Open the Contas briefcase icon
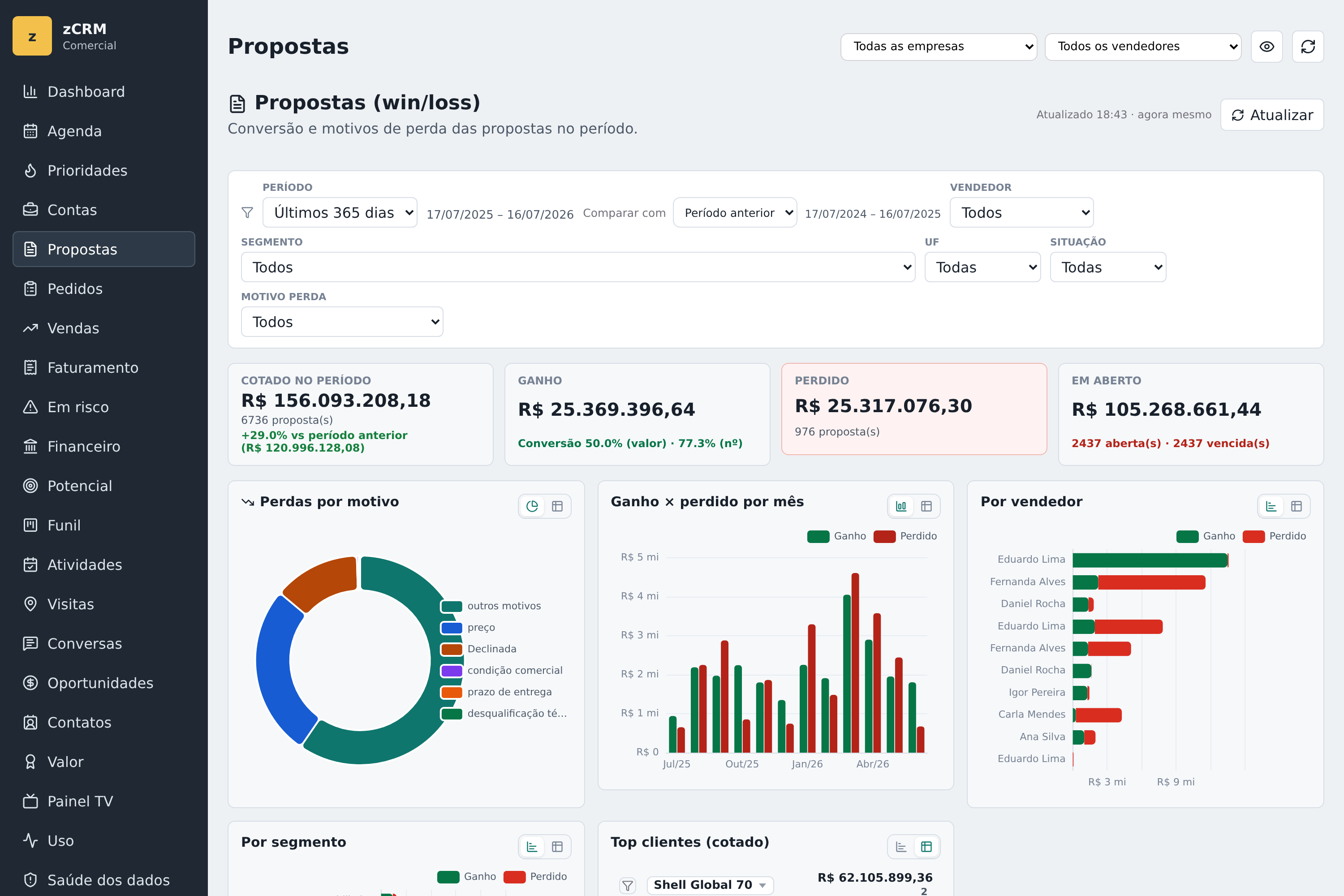This screenshot has height=896, width=1344. click(x=30, y=210)
